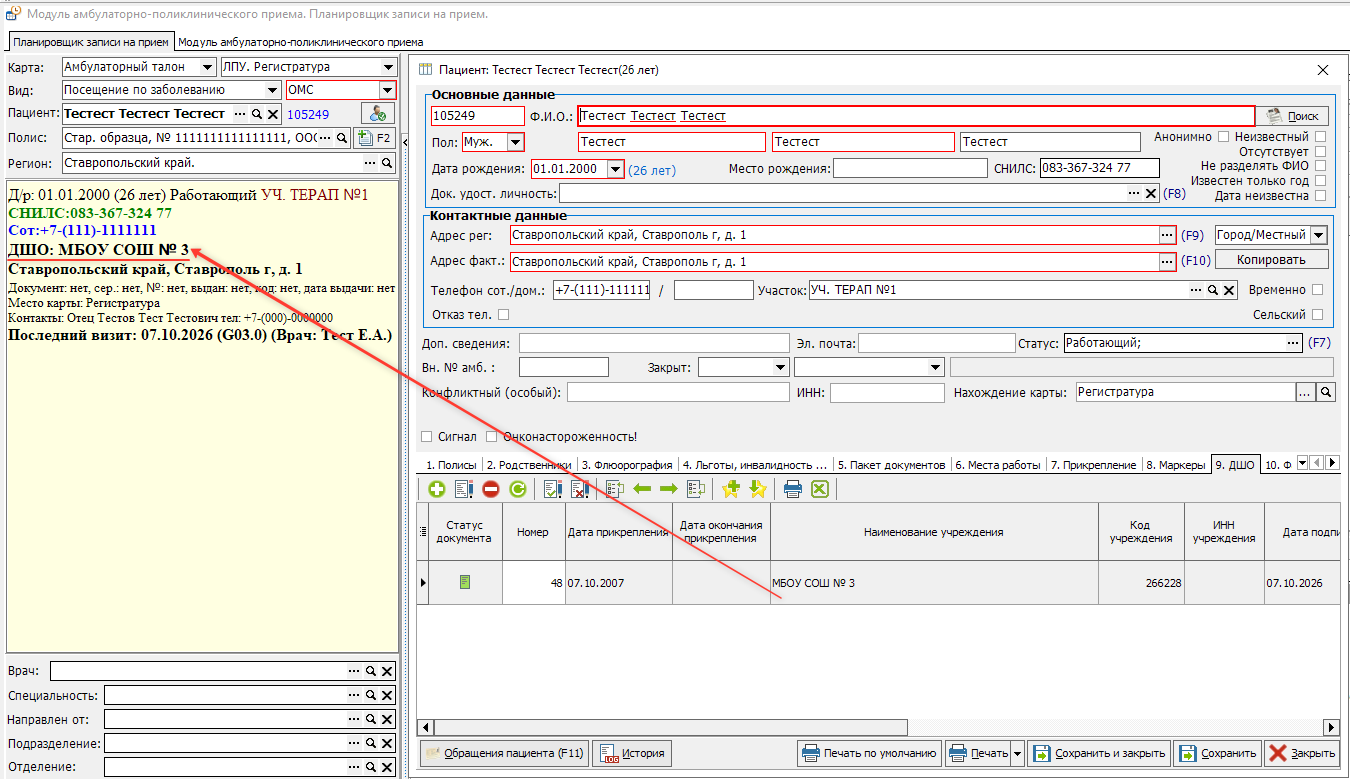The height and width of the screenshot is (779, 1350).
Task: Click the Поиск button
Action: pos(1294,116)
